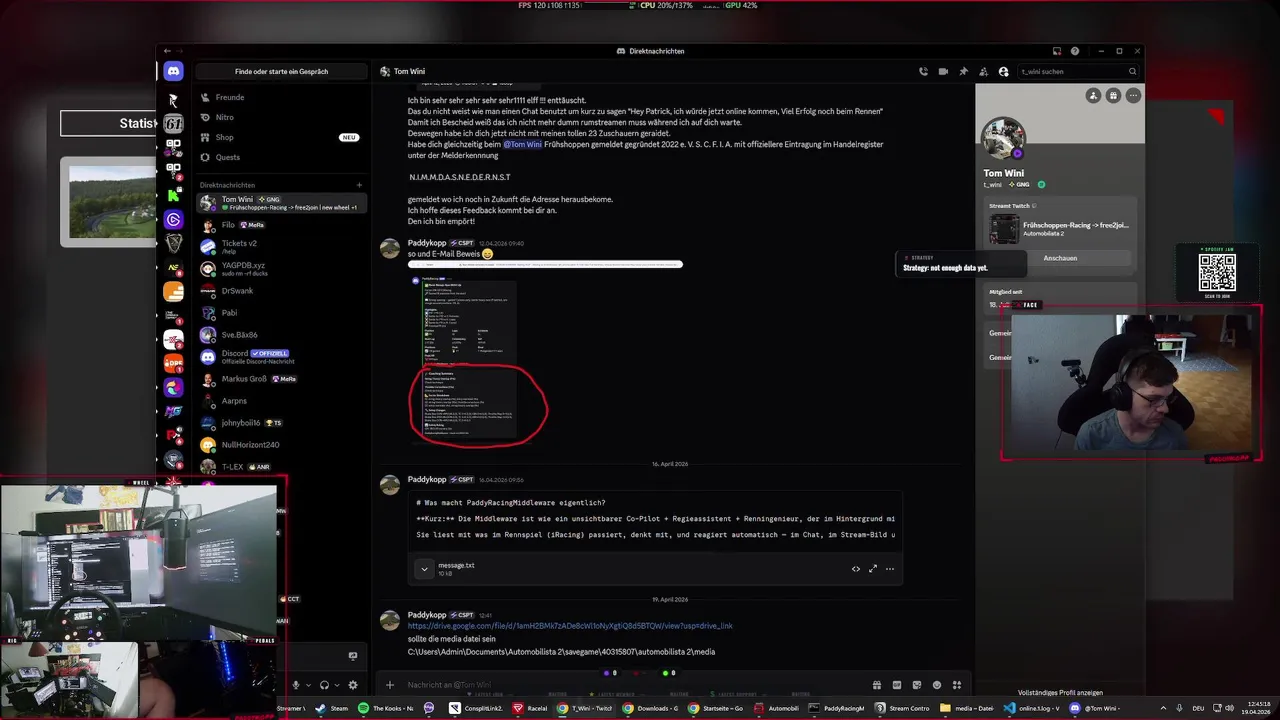Open the Shop page
The image size is (1280, 720).
point(281,137)
